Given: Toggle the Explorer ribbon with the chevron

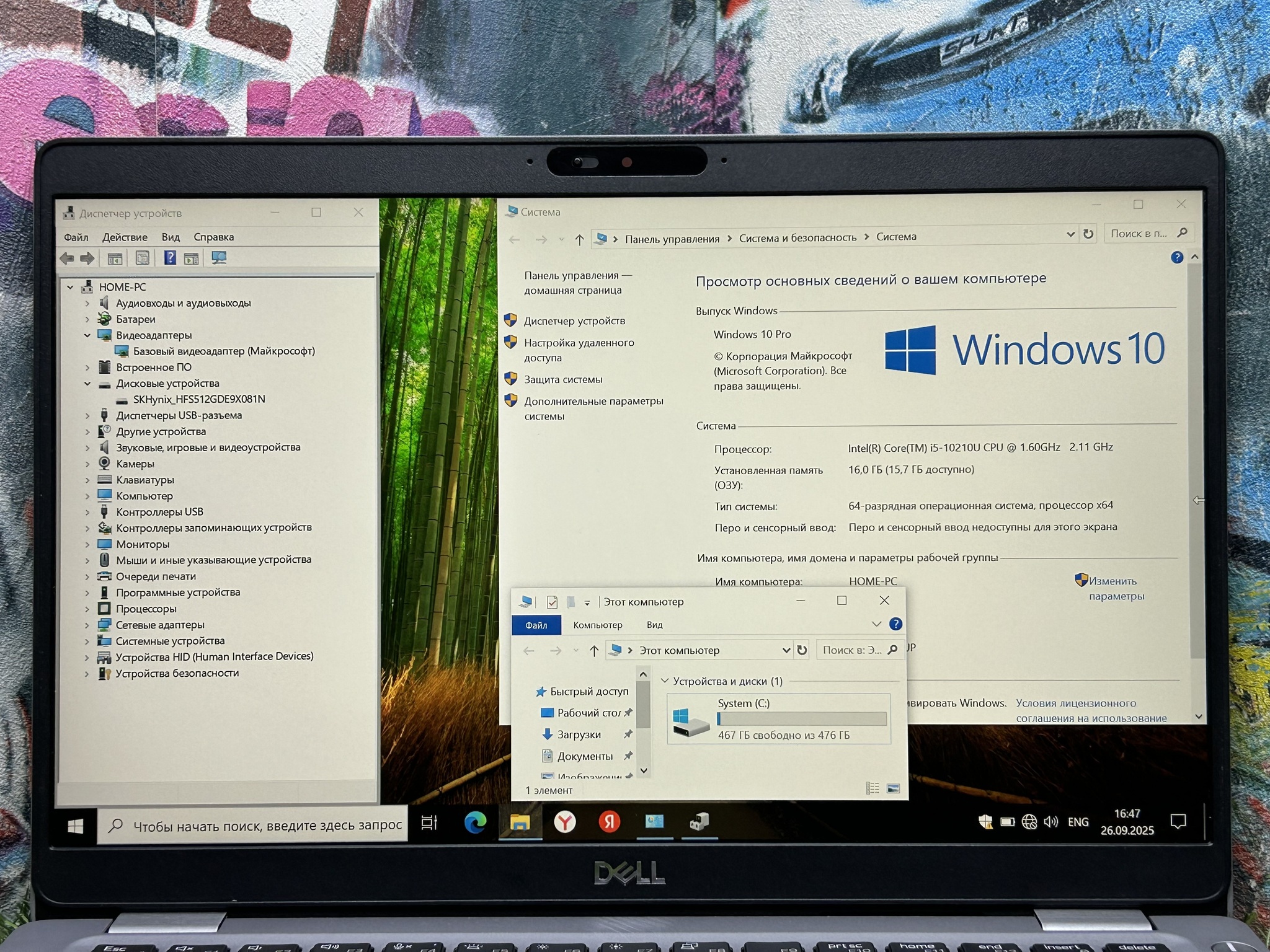Looking at the screenshot, I should click(x=876, y=624).
